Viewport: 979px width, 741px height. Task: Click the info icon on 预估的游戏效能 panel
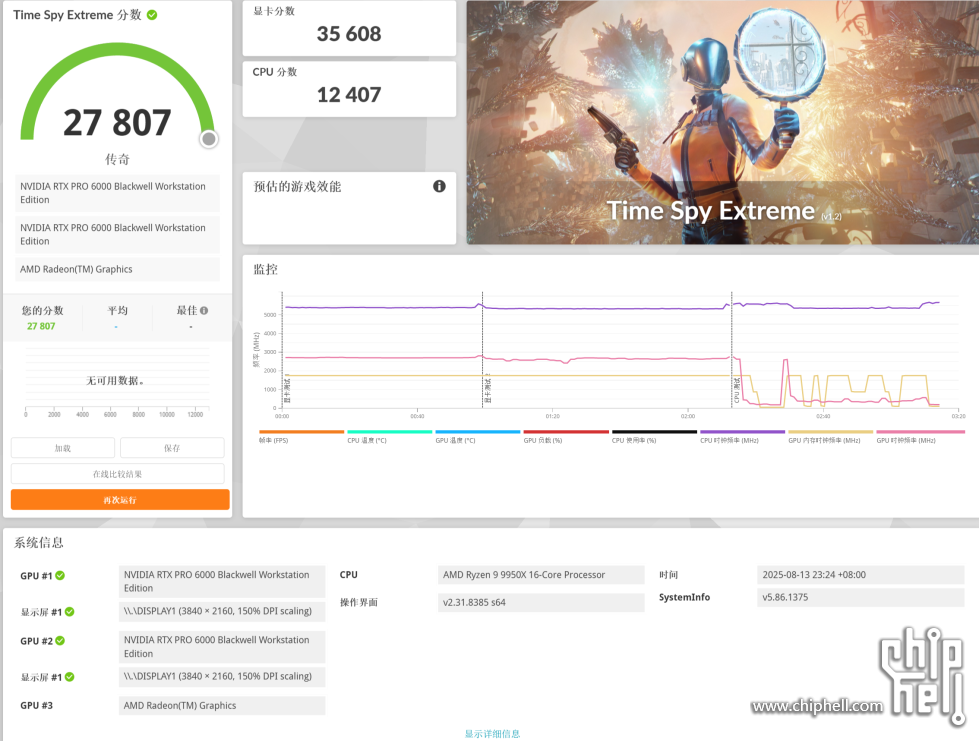440,186
